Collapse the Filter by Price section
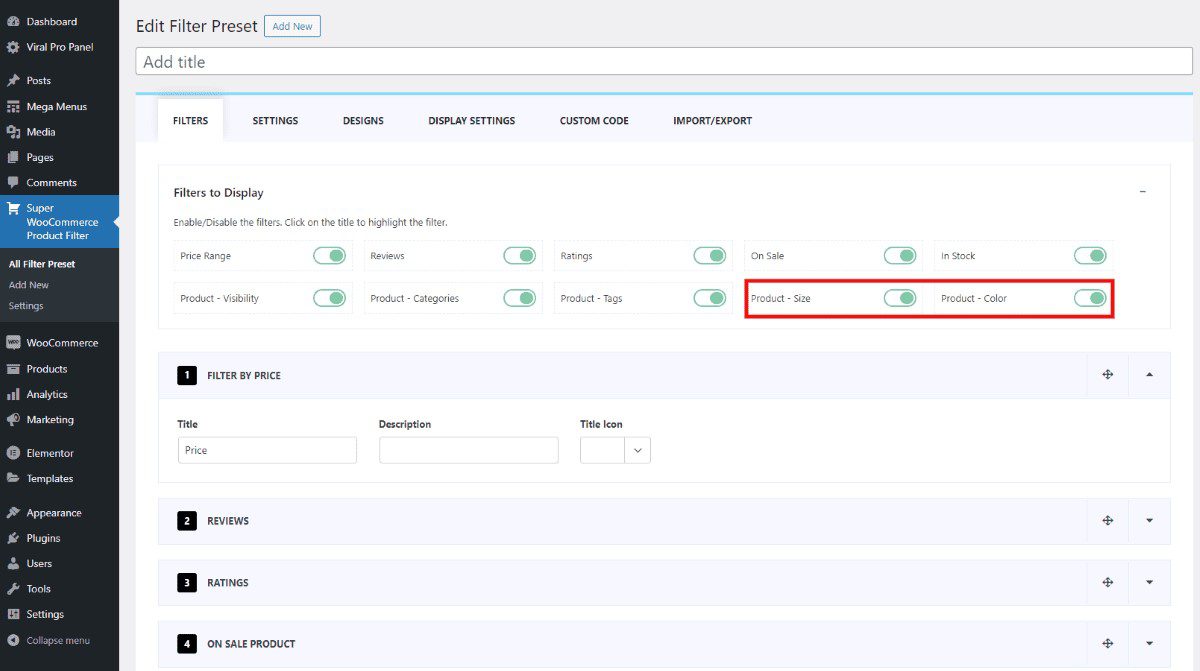 coord(1148,374)
